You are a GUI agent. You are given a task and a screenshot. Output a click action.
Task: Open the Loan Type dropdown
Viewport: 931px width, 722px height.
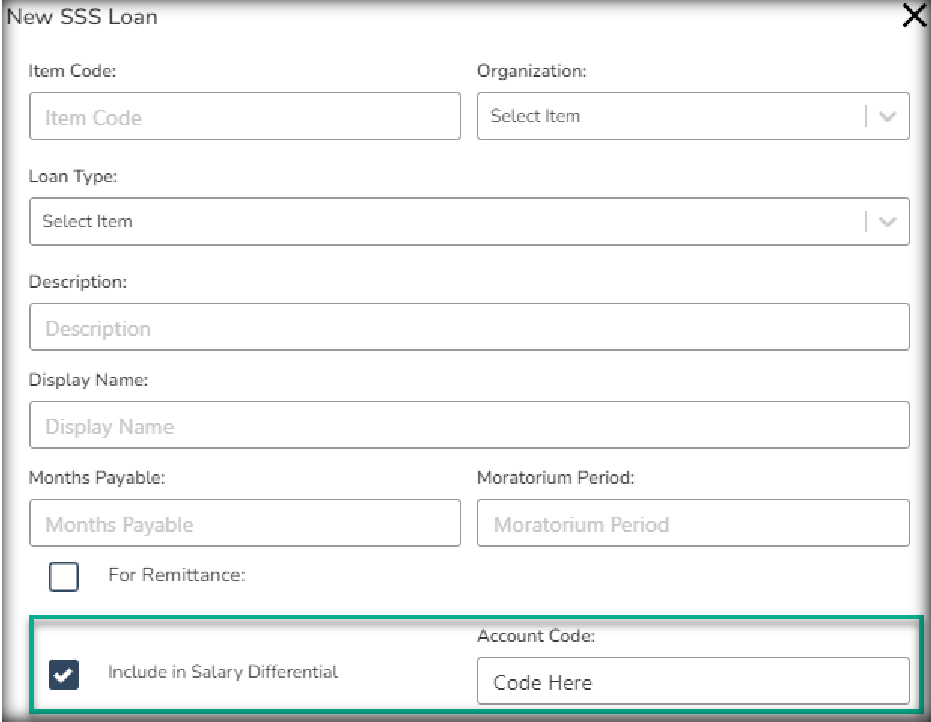coord(450,221)
